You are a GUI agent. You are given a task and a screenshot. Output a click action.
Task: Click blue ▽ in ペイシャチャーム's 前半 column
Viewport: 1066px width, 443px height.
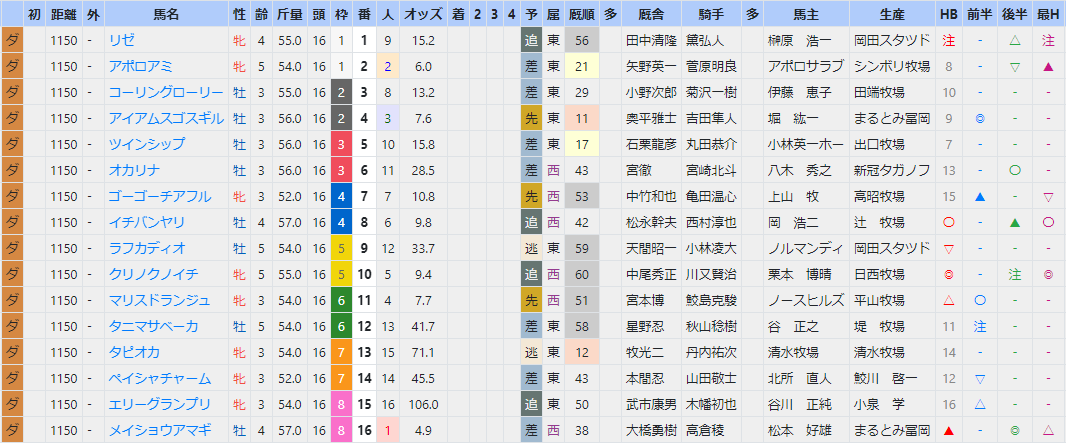click(980, 378)
